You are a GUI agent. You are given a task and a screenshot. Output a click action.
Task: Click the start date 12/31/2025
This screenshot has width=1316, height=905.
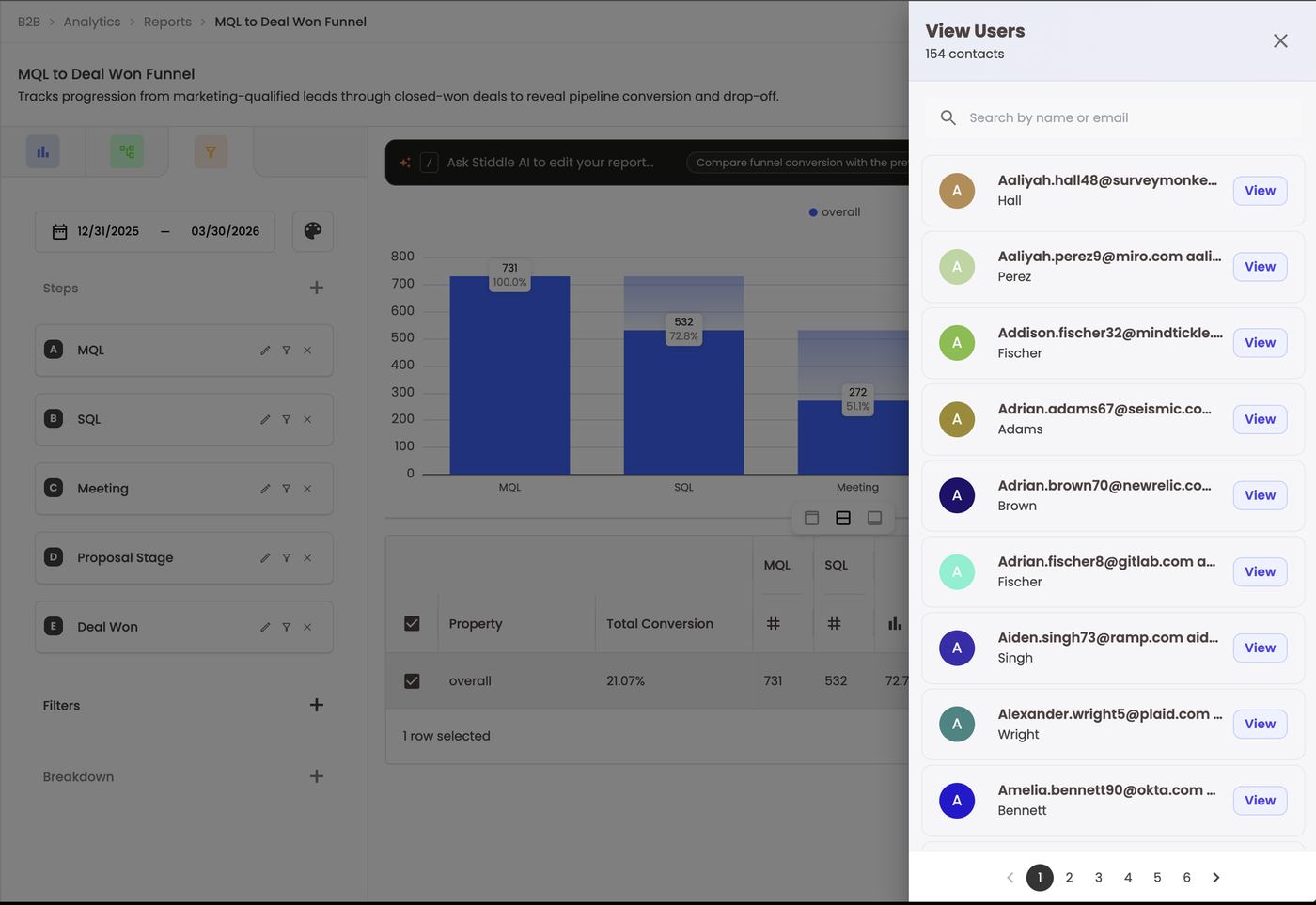pyautogui.click(x=108, y=231)
